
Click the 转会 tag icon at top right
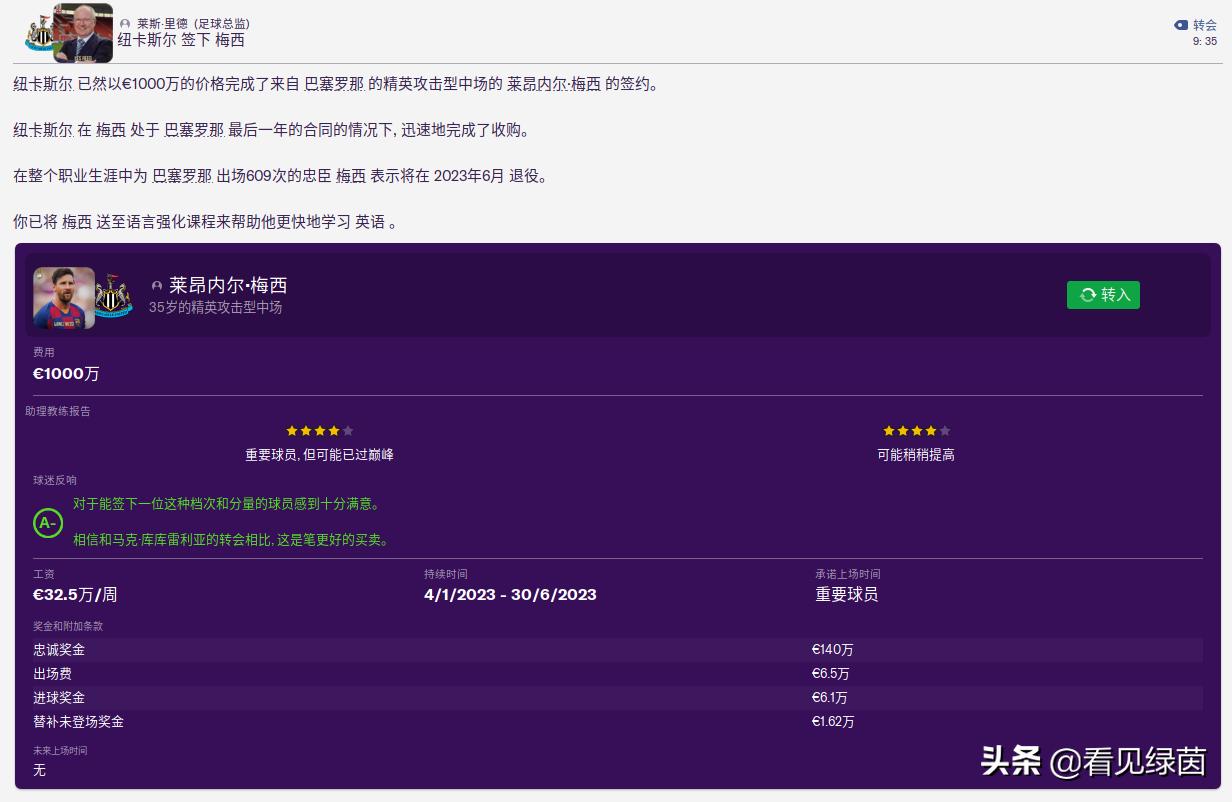coord(1180,26)
